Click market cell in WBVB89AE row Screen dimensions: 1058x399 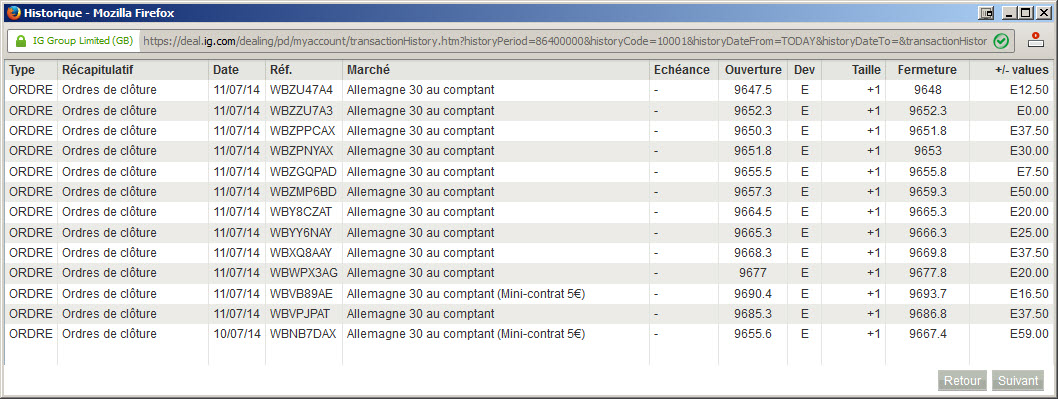pyautogui.click(x=466, y=294)
